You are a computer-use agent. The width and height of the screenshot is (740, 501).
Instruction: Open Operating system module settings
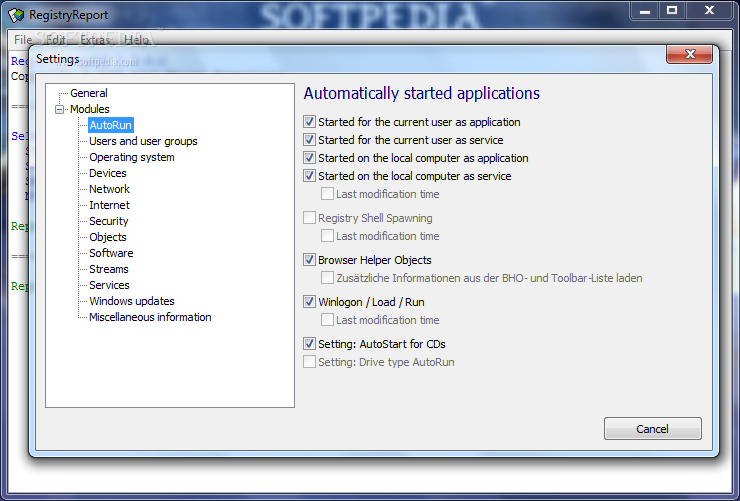[x=132, y=157]
